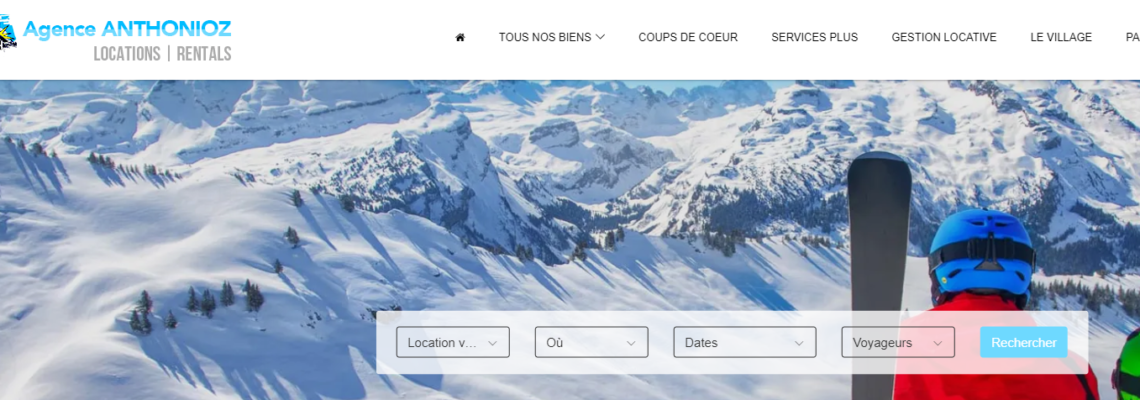This screenshot has height=400, width=1140.
Task: Click the Locations | Rentals tagline
Action: click(x=162, y=54)
